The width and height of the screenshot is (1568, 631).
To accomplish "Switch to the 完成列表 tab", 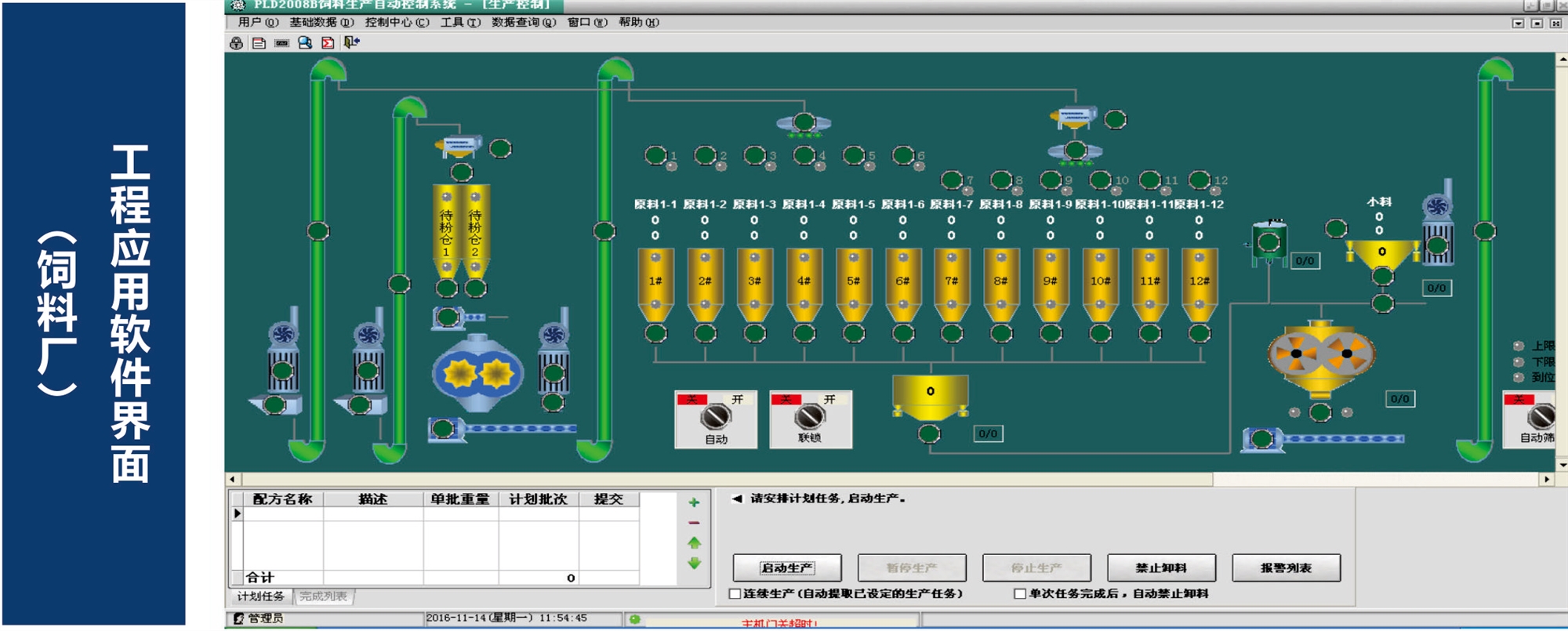I will pos(323,597).
